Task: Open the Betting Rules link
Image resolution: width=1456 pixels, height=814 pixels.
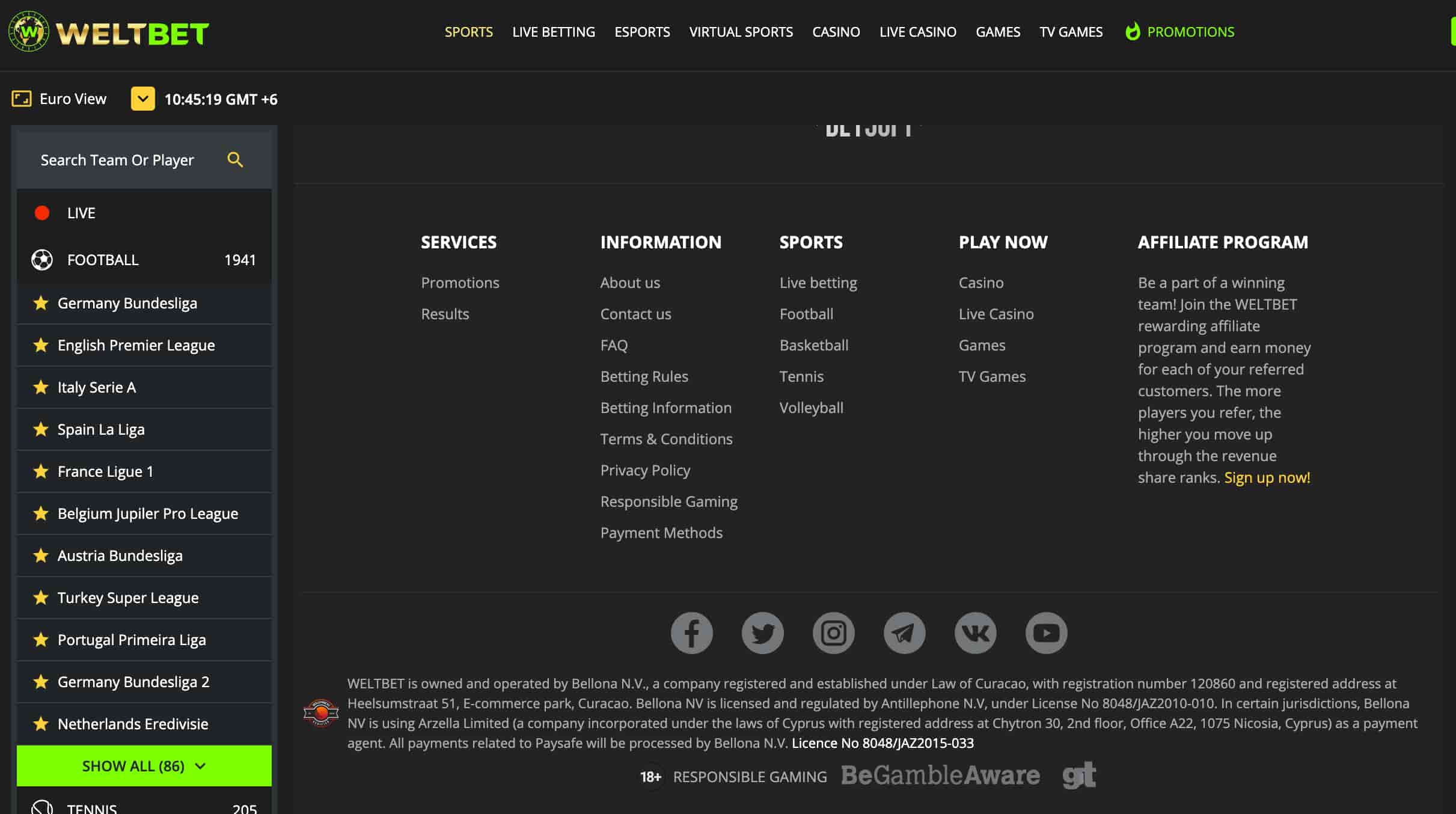Action: 644,376
